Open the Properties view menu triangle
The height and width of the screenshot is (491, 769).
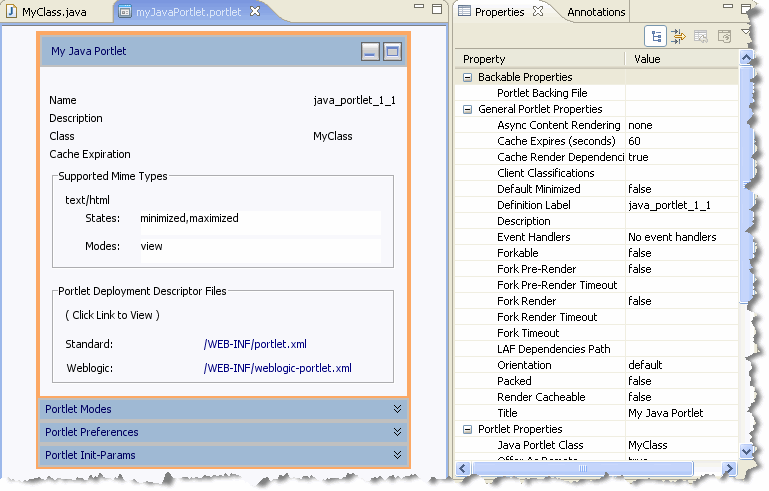(x=745, y=32)
